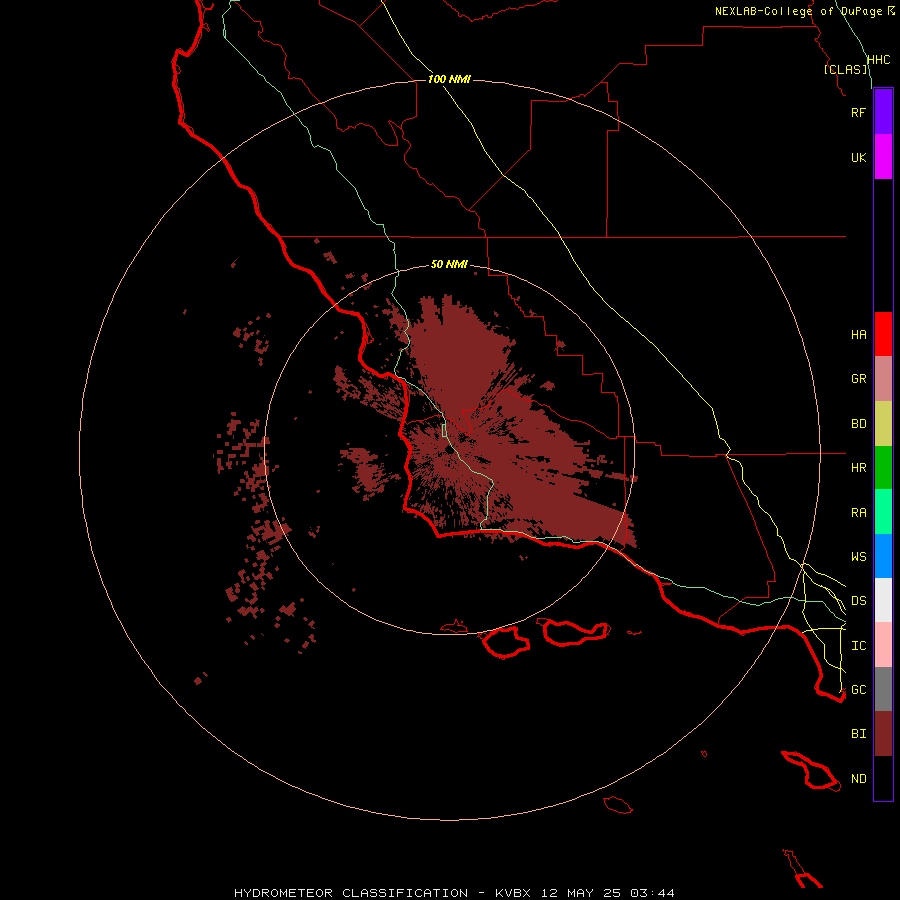Click the 'WS' legend label
Viewport: 900px width, 900px height.
(x=859, y=557)
